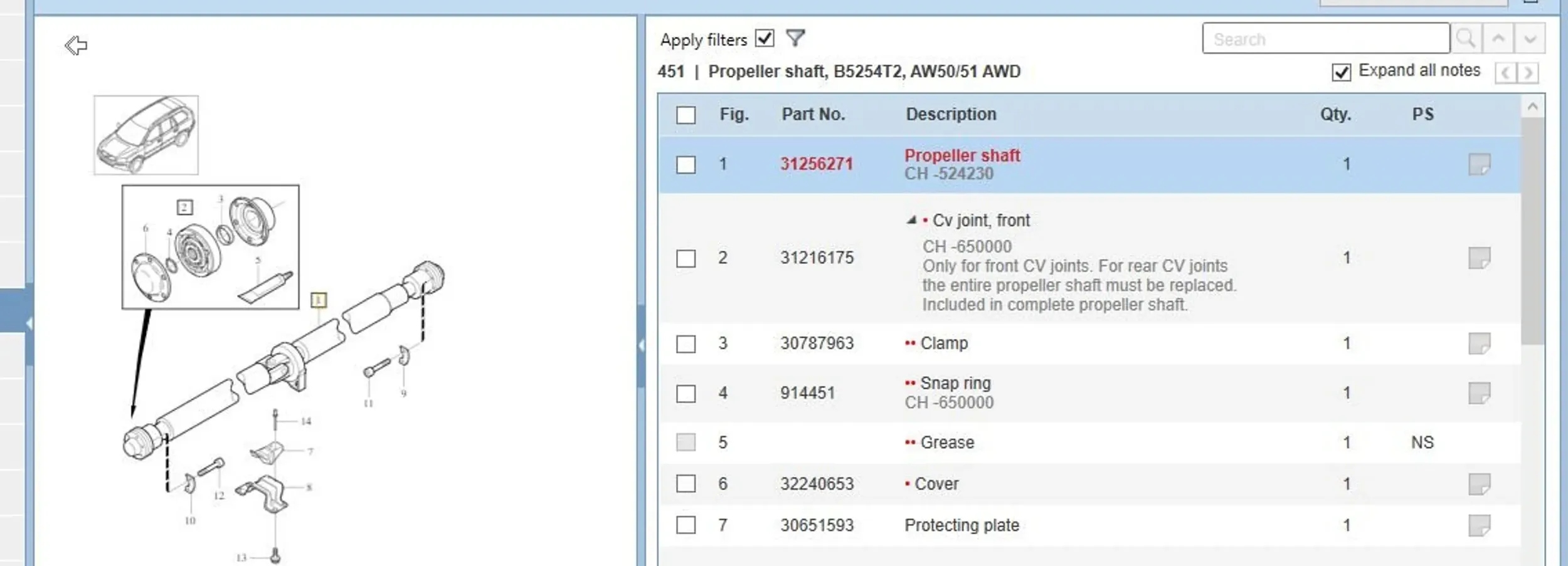Check the box for Cover 32240653
The image size is (1568, 566).
(686, 484)
